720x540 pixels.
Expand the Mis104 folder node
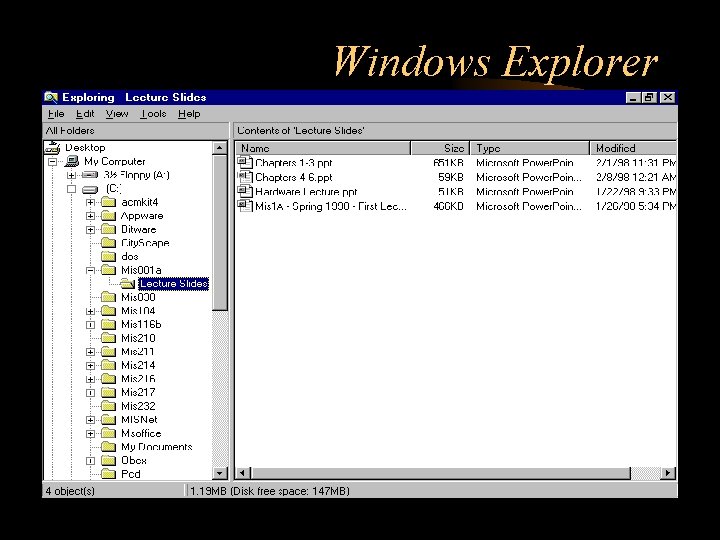(90, 311)
